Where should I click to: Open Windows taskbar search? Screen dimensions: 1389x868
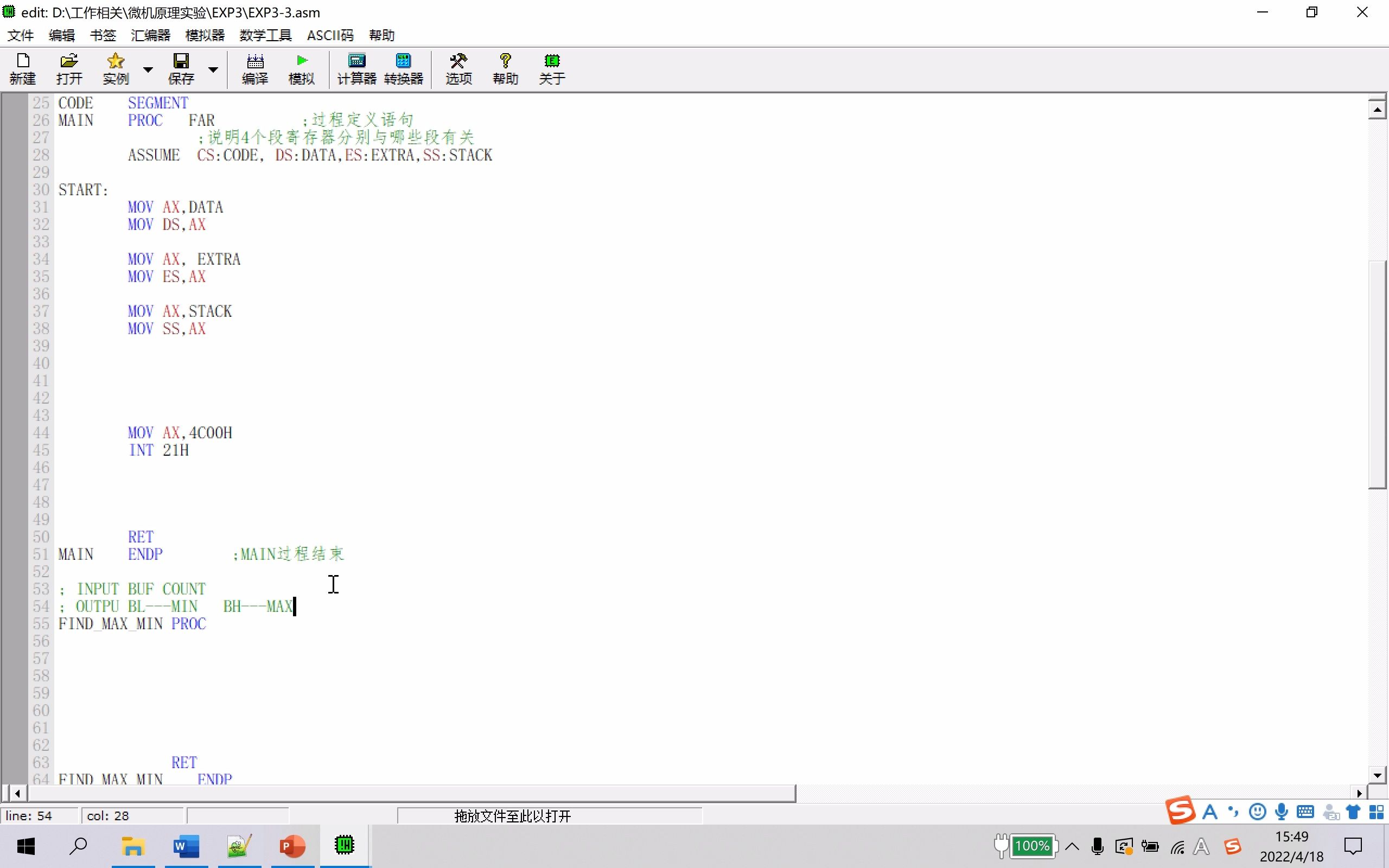pyautogui.click(x=79, y=846)
